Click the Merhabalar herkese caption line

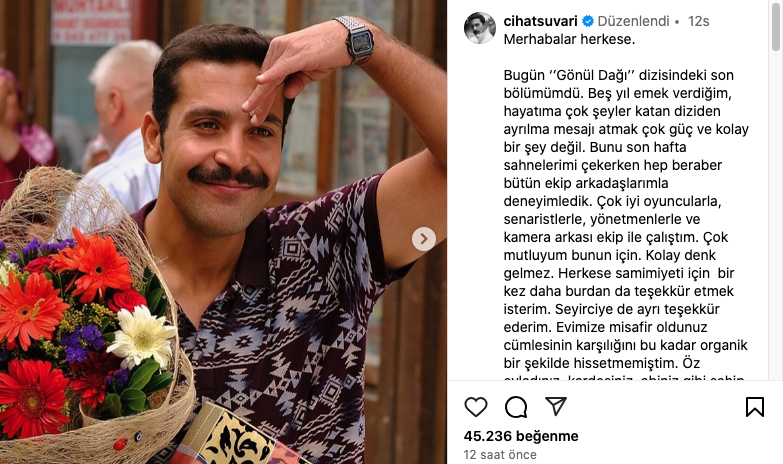pyautogui.click(x=569, y=39)
